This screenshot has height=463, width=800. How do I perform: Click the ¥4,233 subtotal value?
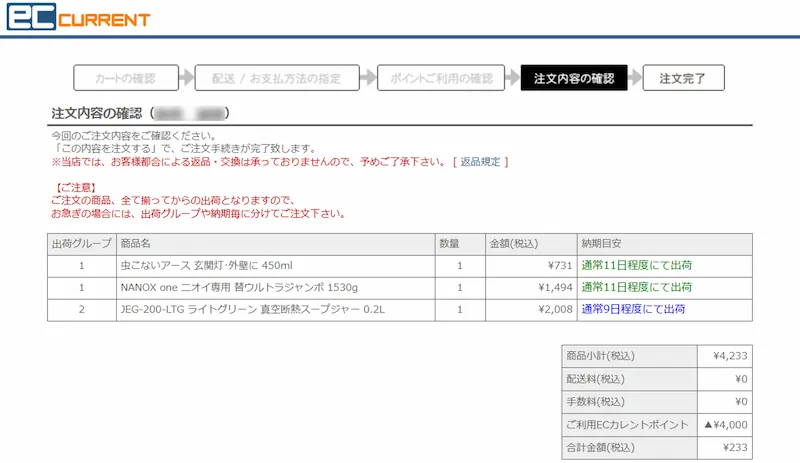coord(730,356)
